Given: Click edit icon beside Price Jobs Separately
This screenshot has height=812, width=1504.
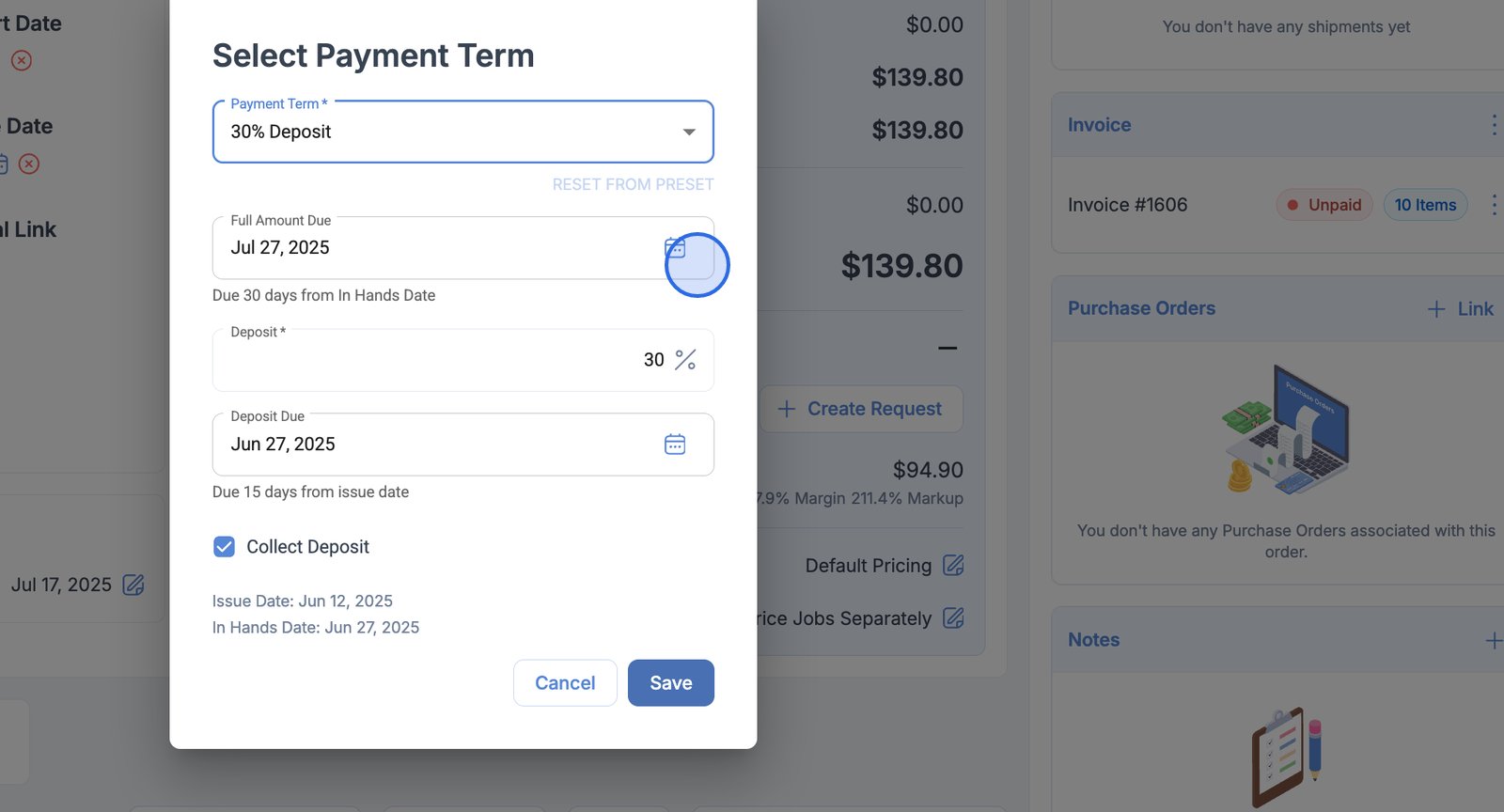Looking at the screenshot, I should click(953, 618).
